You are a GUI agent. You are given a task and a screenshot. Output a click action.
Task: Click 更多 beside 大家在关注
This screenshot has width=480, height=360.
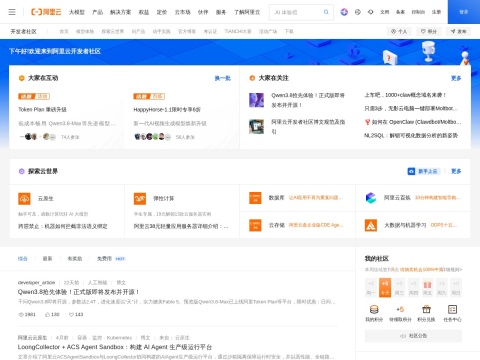[456, 78]
